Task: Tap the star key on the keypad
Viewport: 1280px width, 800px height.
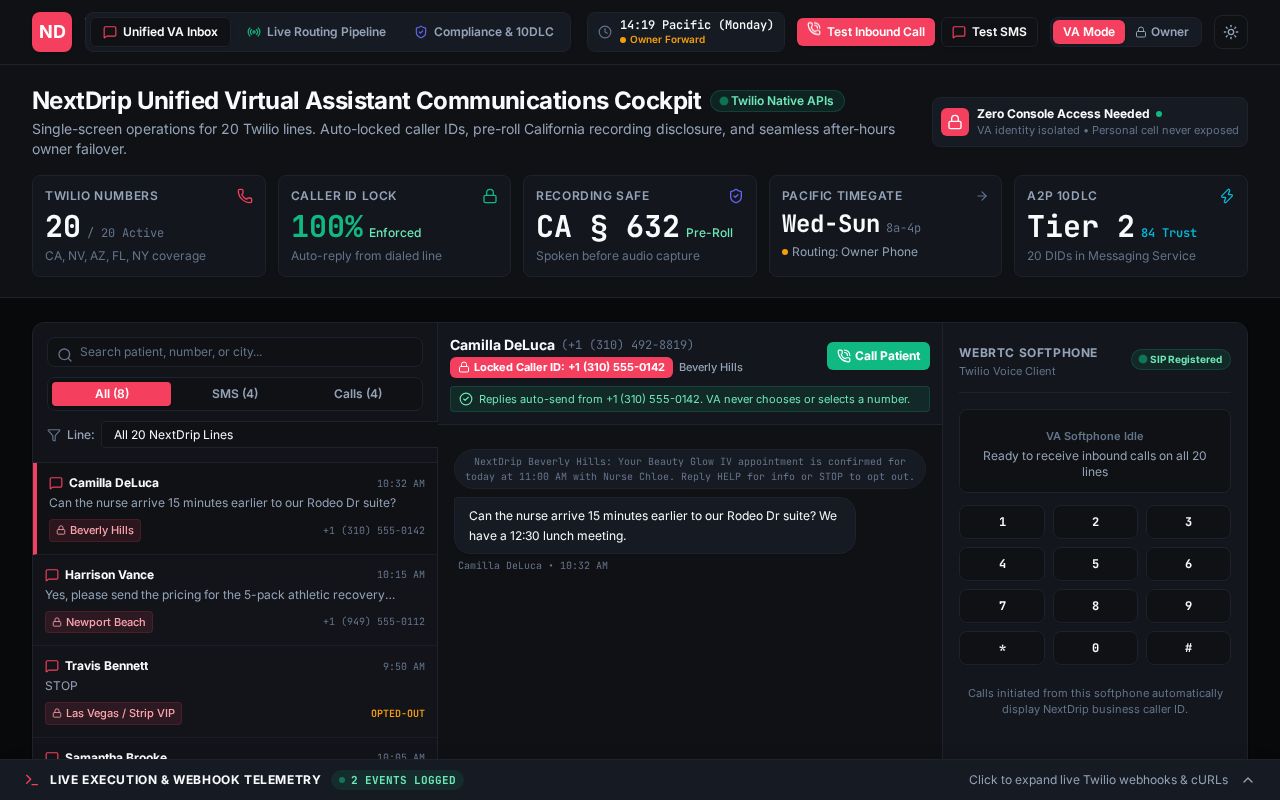Action: [1002, 648]
